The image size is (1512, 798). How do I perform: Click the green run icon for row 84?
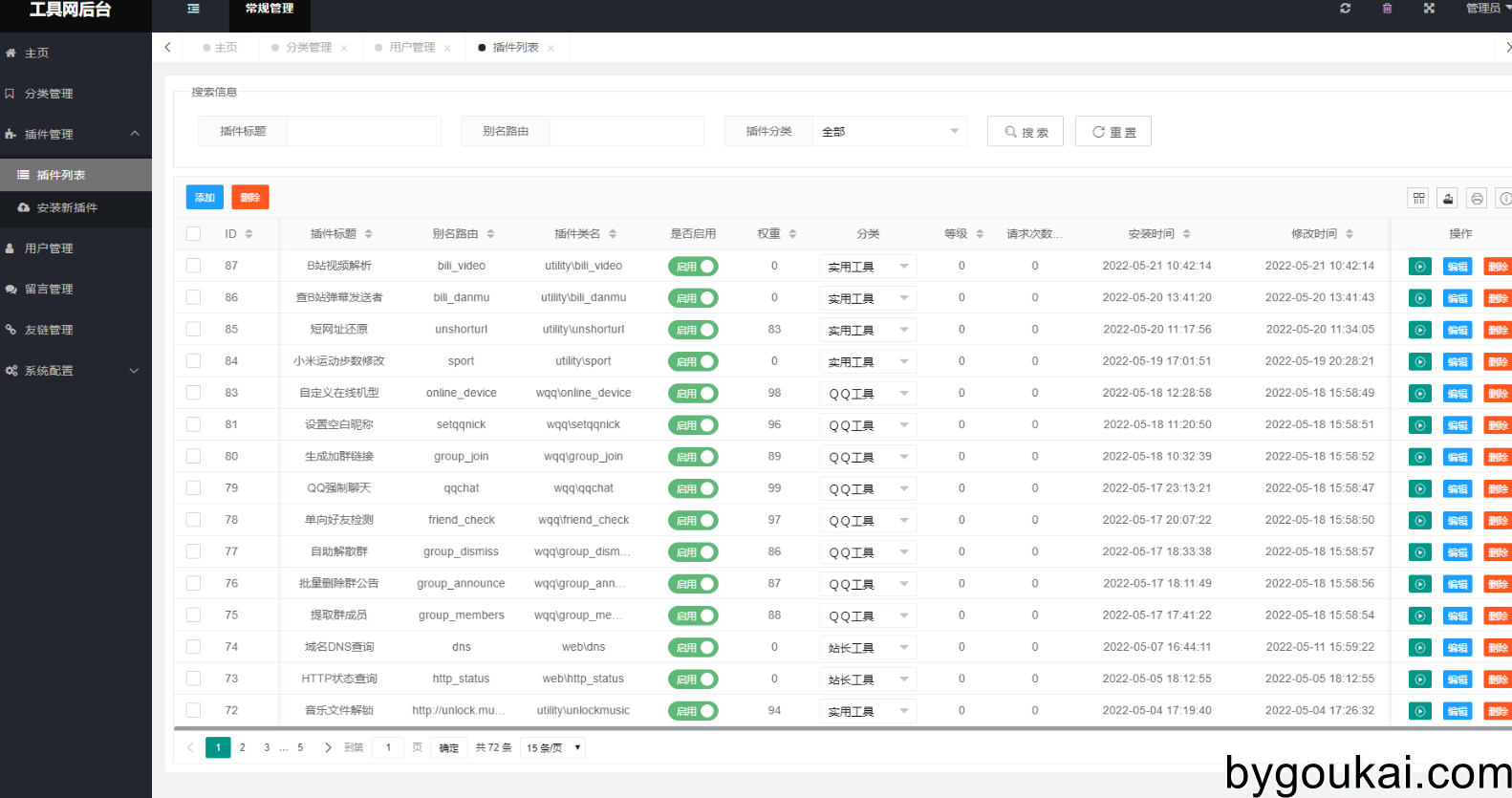1420,362
